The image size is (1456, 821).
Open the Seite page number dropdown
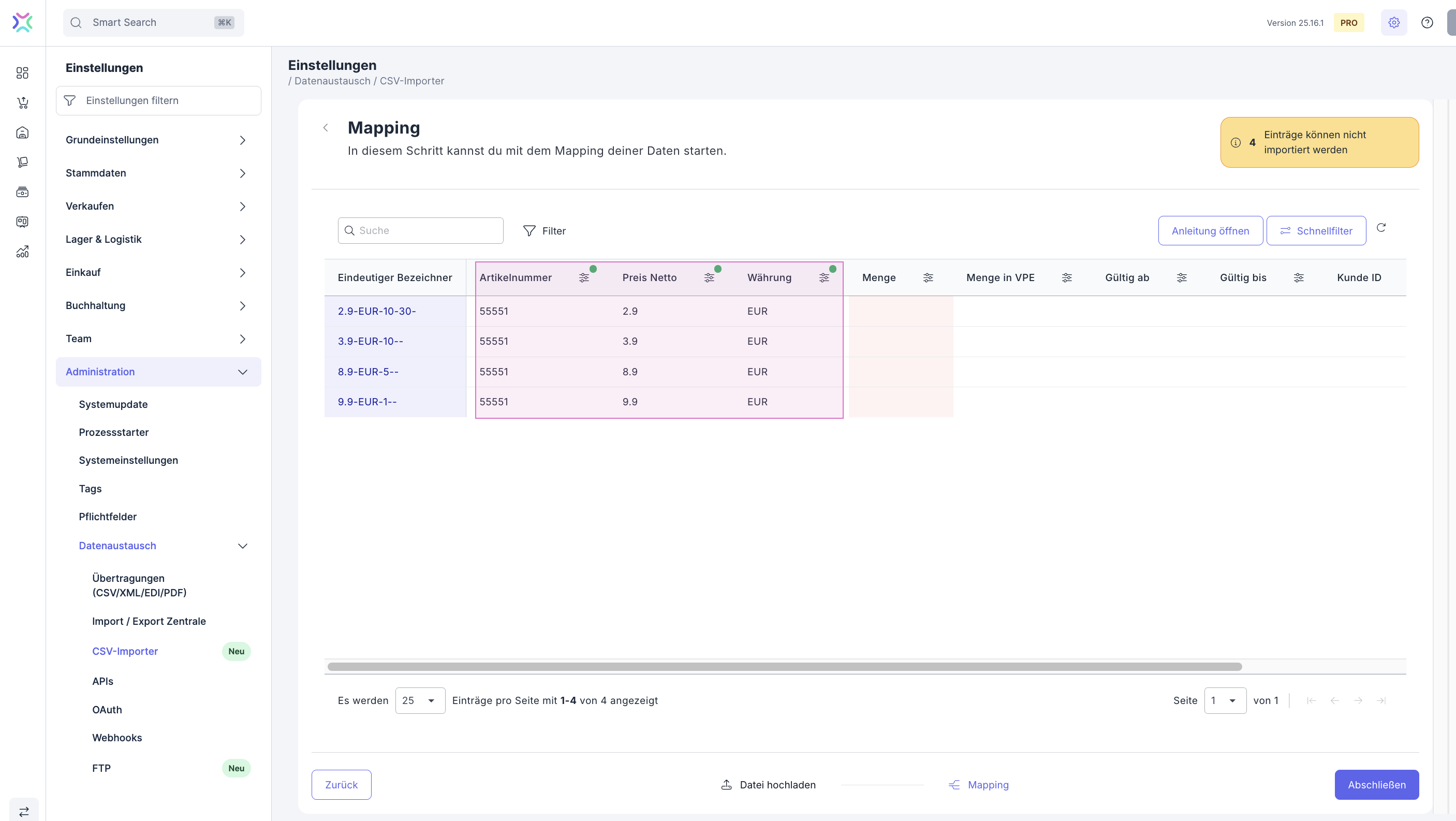point(1225,700)
